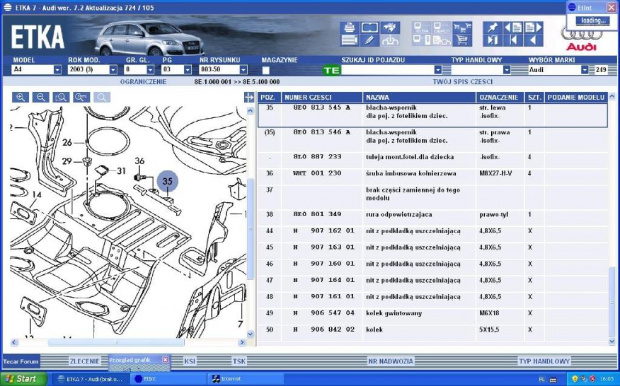Switch to ETKA 7 - Audi taskbar button
This screenshot has height=386, width=620.
[90, 379]
